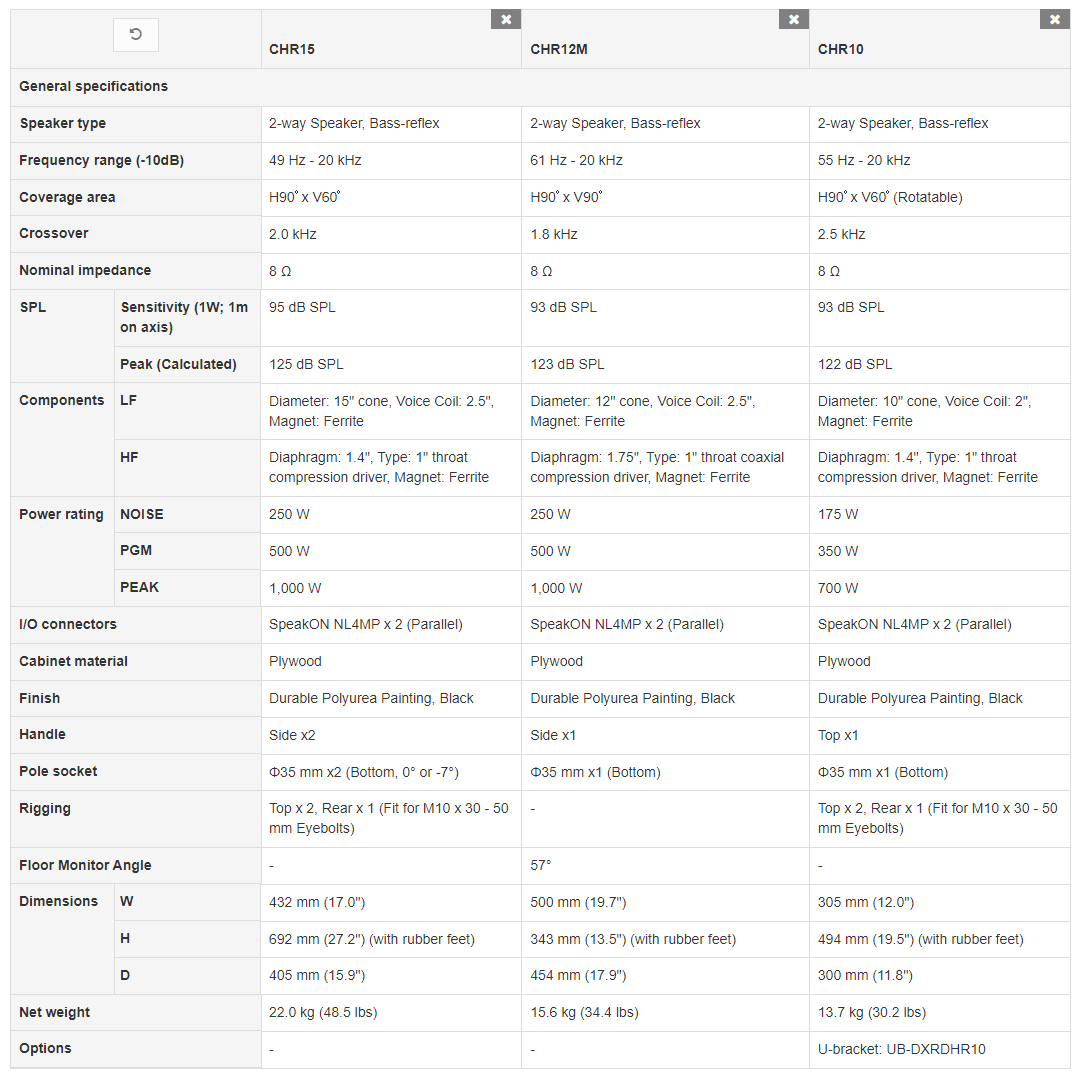Click the reset comparison arrow icon
The width and height of the screenshot is (1078, 1078).
point(136,35)
